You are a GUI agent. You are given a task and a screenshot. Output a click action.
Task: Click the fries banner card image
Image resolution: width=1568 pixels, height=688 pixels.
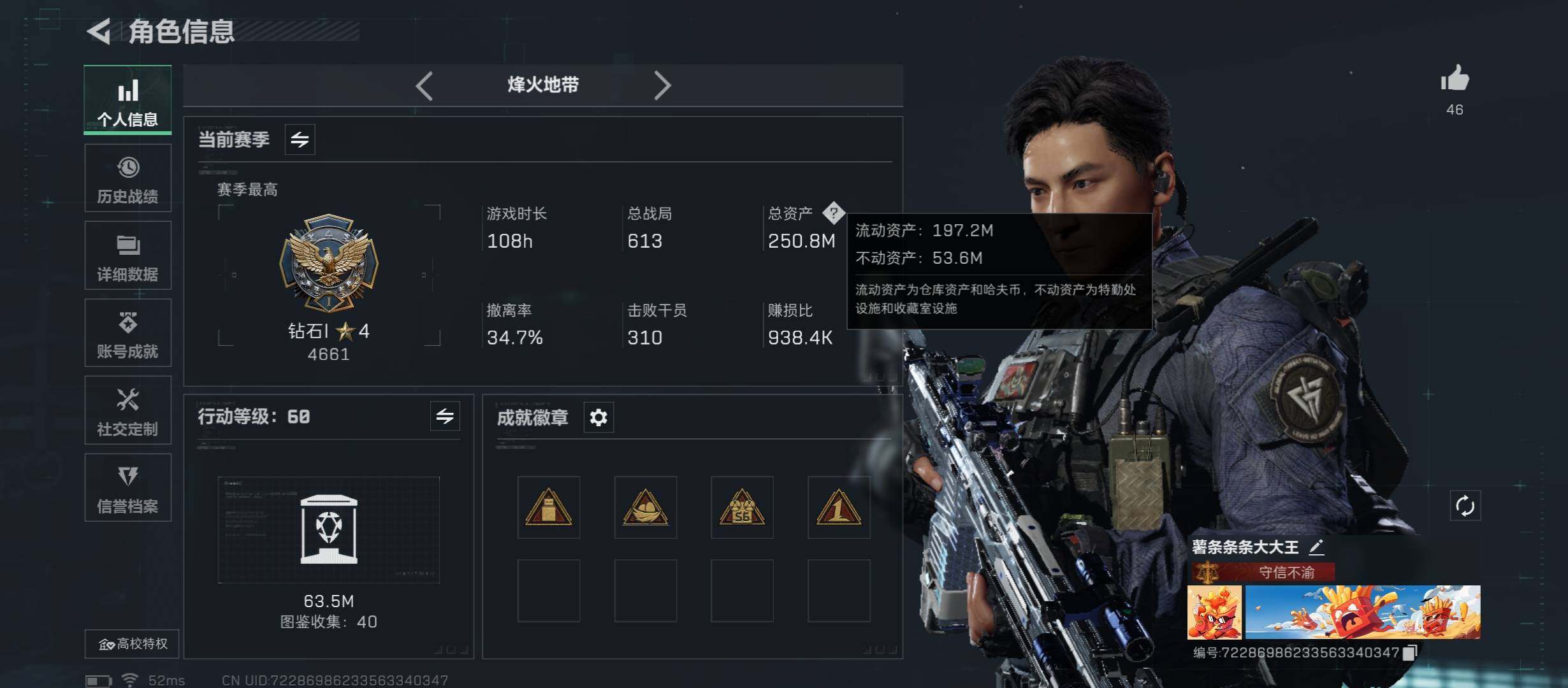pos(1362,612)
